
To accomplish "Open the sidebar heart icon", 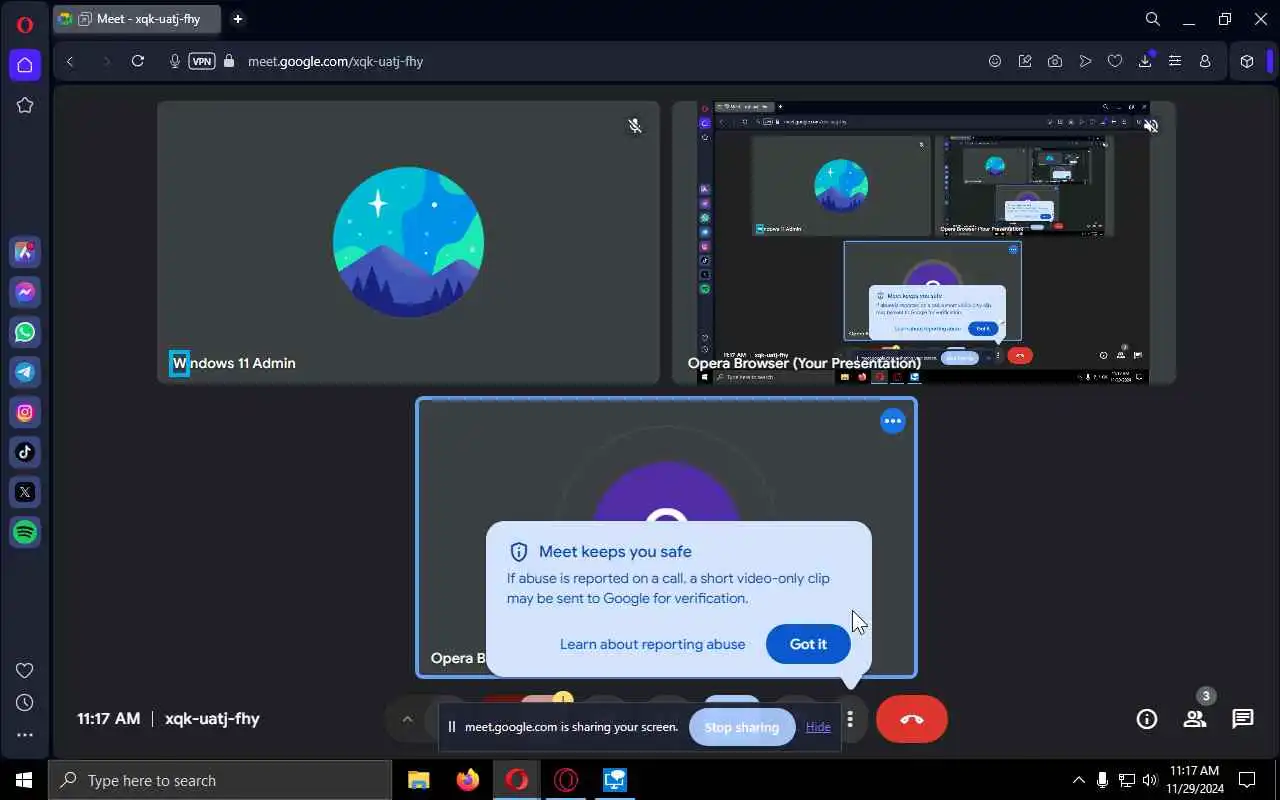I will 25,670.
